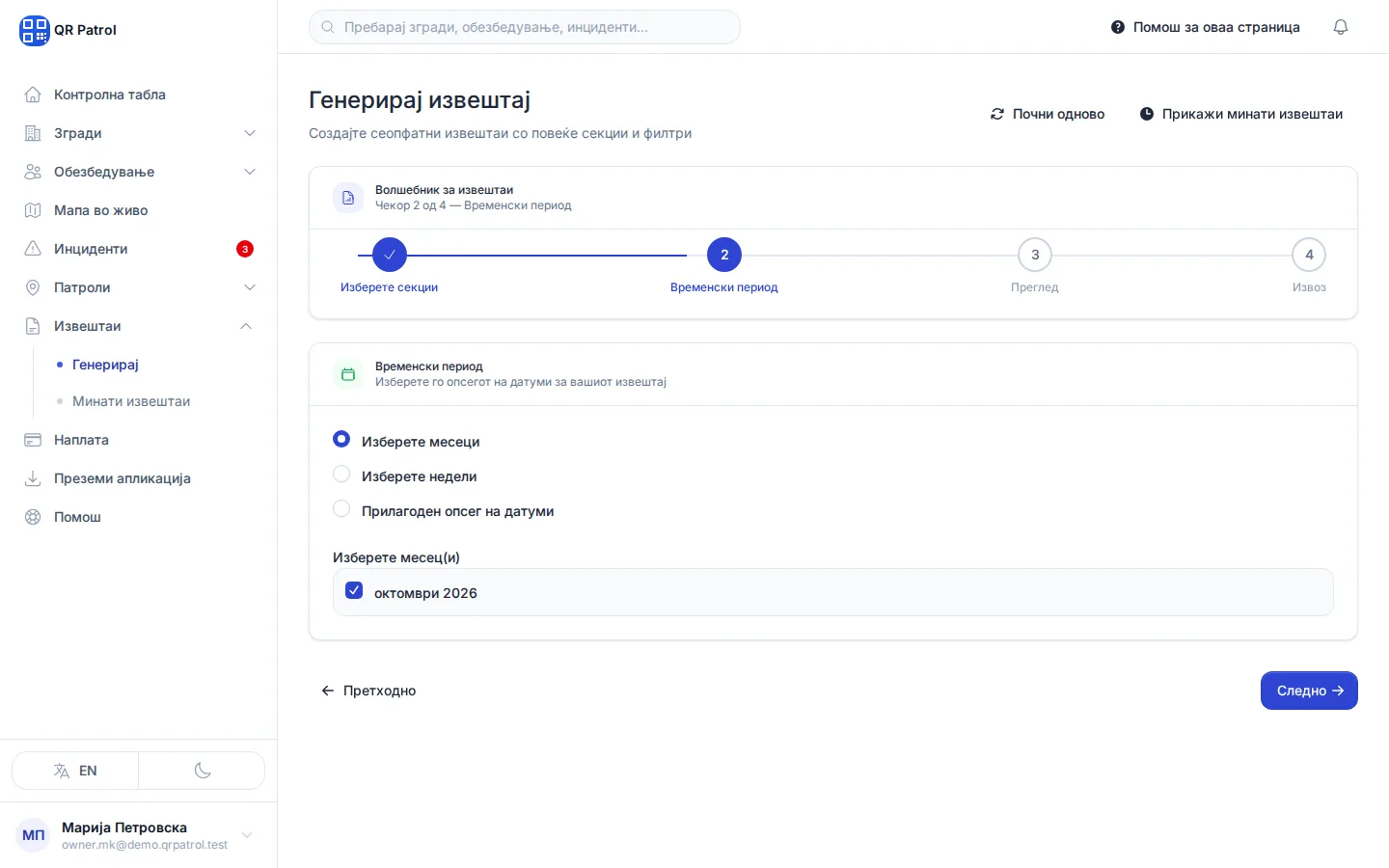The image size is (1389, 868).
Task: Click Прикажи минати извештаи
Action: point(1241,114)
